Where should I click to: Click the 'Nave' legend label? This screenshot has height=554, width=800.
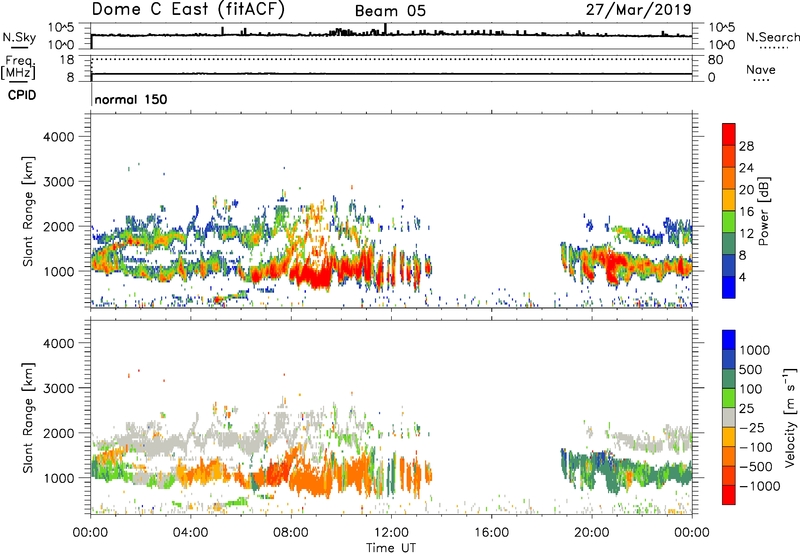pos(760,69)
